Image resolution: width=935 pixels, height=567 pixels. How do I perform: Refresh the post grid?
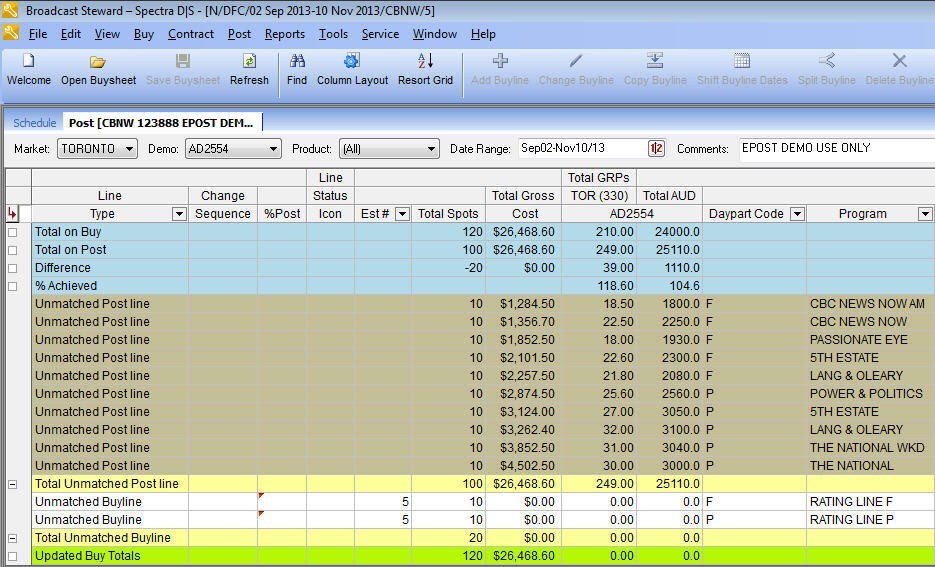point(249,61)
